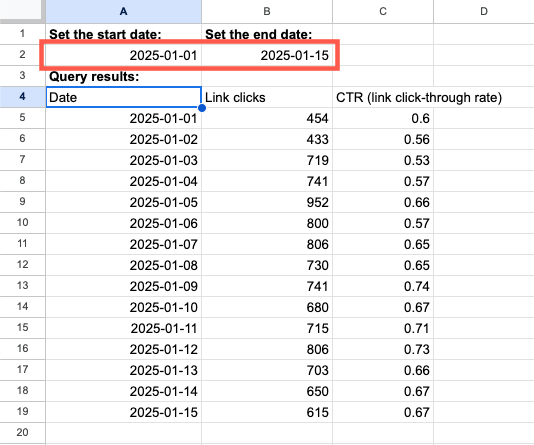The image size is (534, 445).
Task: Click link clicks value 952
Action: [x=267, y=202]
